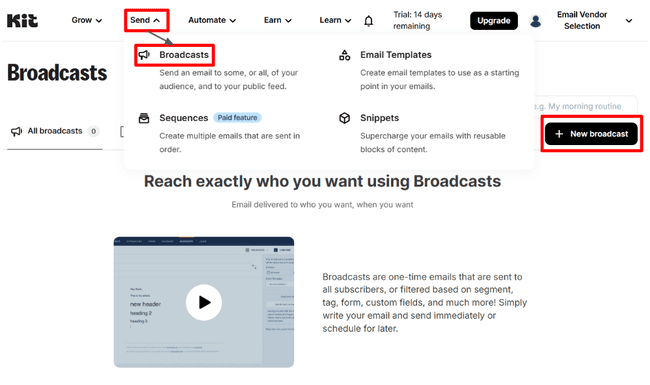Click the Paid feature badge
The width and height of the screenshot is (650, 385).
pyautogui.click(x=237, y=118)
